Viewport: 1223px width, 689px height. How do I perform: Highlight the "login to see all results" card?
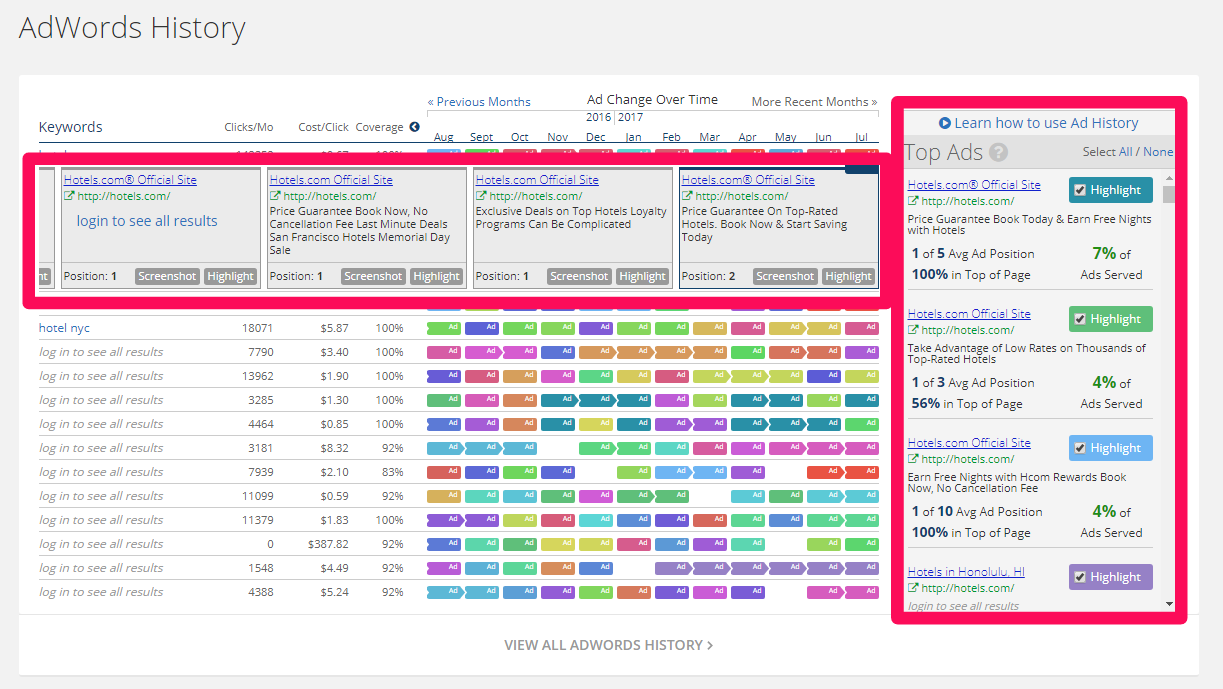tap(231, 277)
